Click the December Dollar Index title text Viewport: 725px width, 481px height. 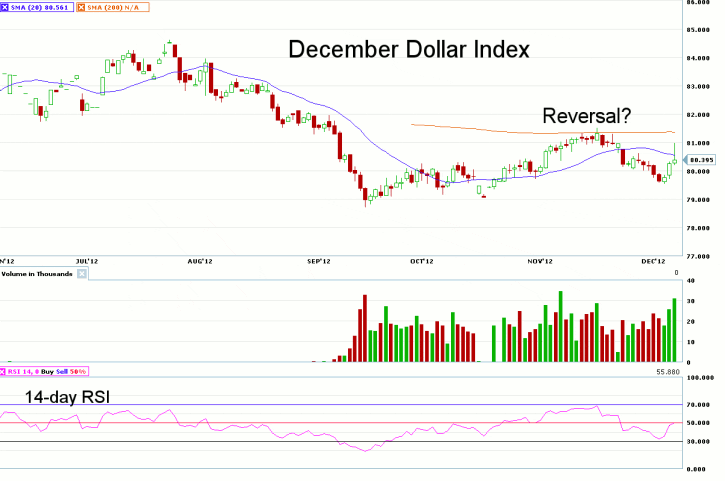(x=409, y=50)
